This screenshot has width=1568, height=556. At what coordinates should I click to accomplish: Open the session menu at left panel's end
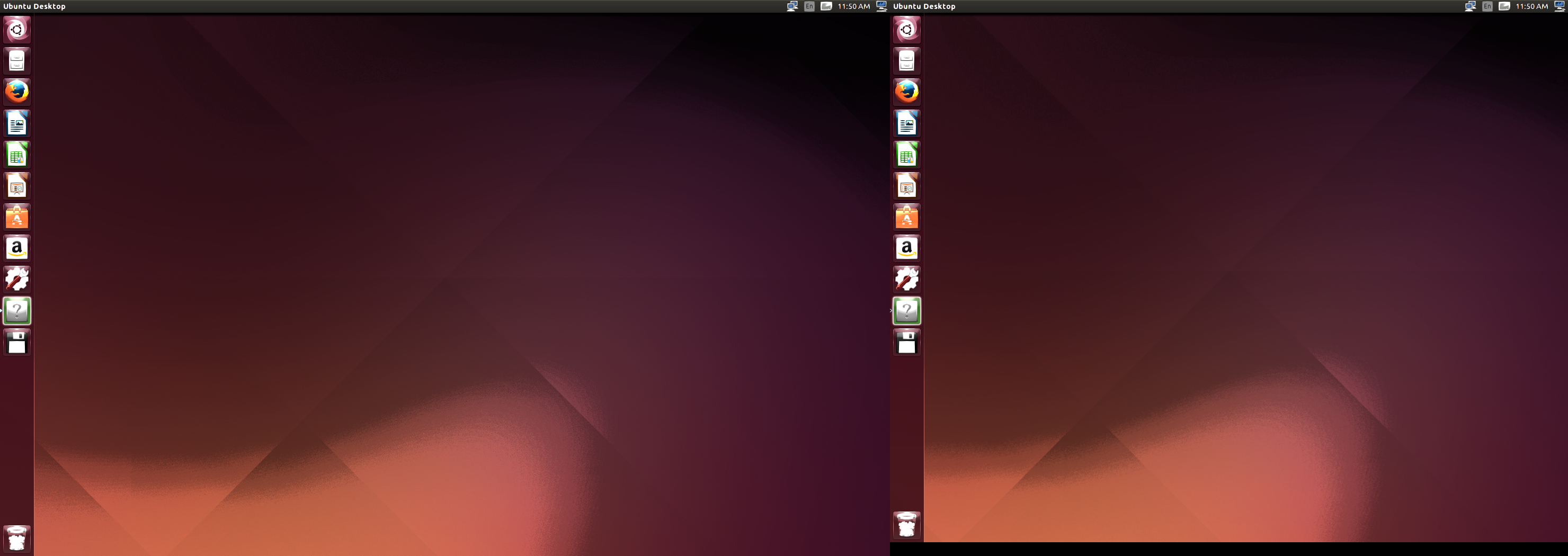point(881,6)
